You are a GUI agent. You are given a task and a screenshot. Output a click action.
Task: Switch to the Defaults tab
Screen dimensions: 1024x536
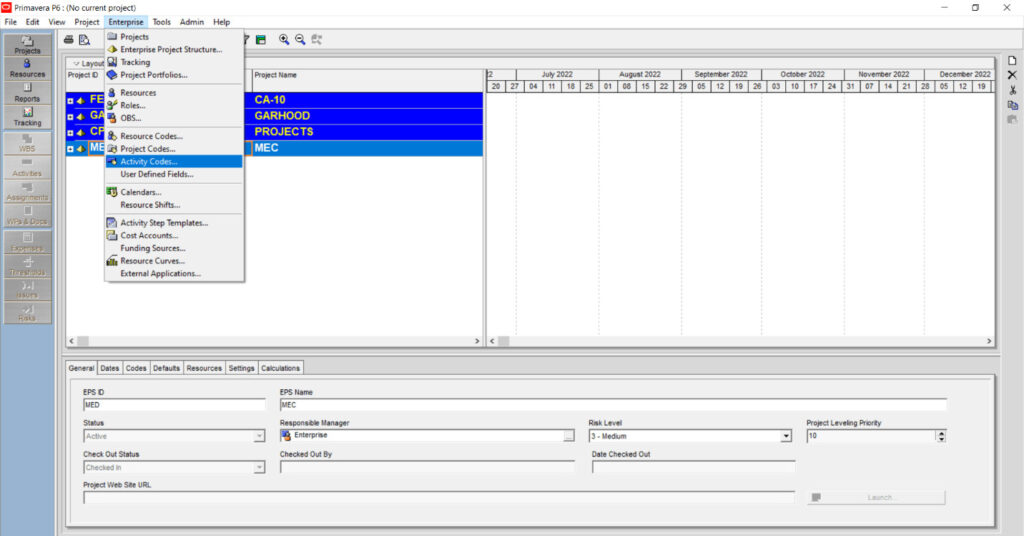point(167,368)
